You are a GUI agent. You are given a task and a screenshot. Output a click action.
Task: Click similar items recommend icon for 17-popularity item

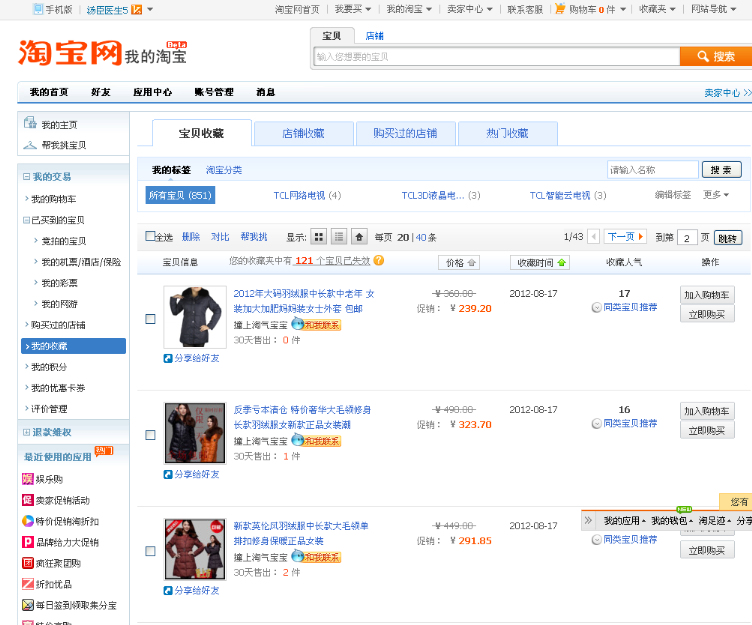(597, 307)
